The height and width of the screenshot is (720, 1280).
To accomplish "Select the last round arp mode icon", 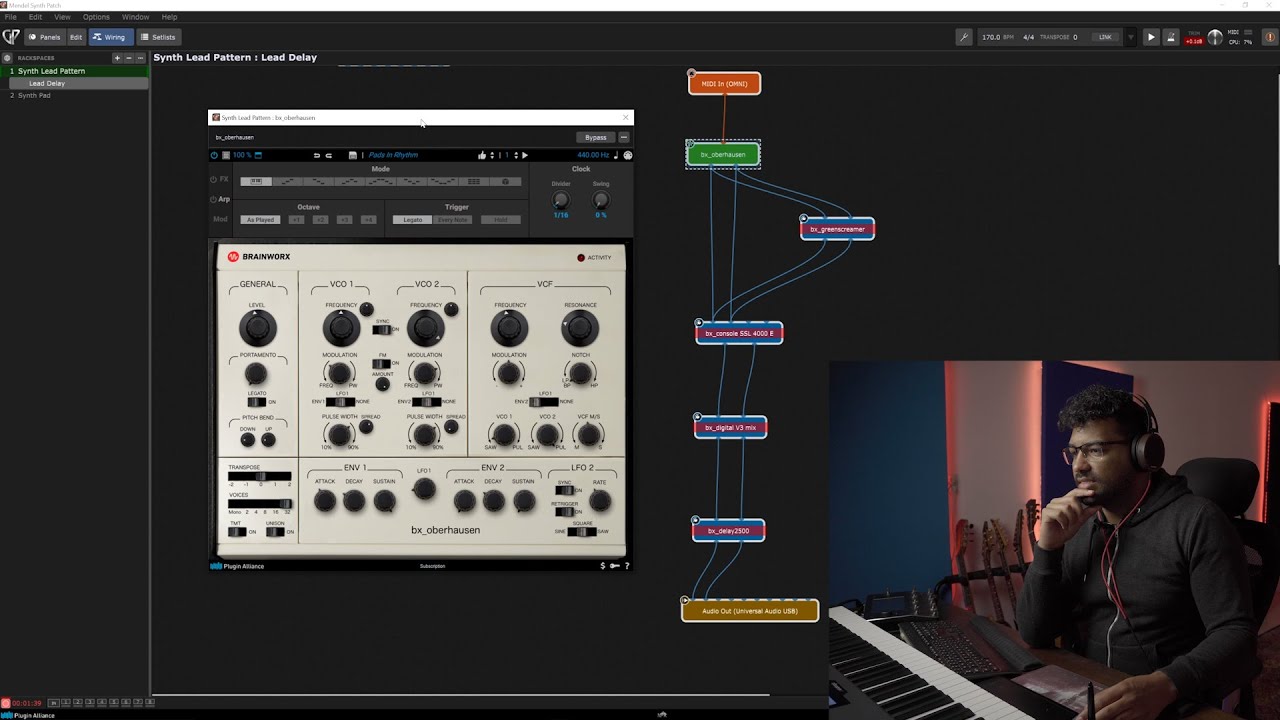I will click(505, 181).
